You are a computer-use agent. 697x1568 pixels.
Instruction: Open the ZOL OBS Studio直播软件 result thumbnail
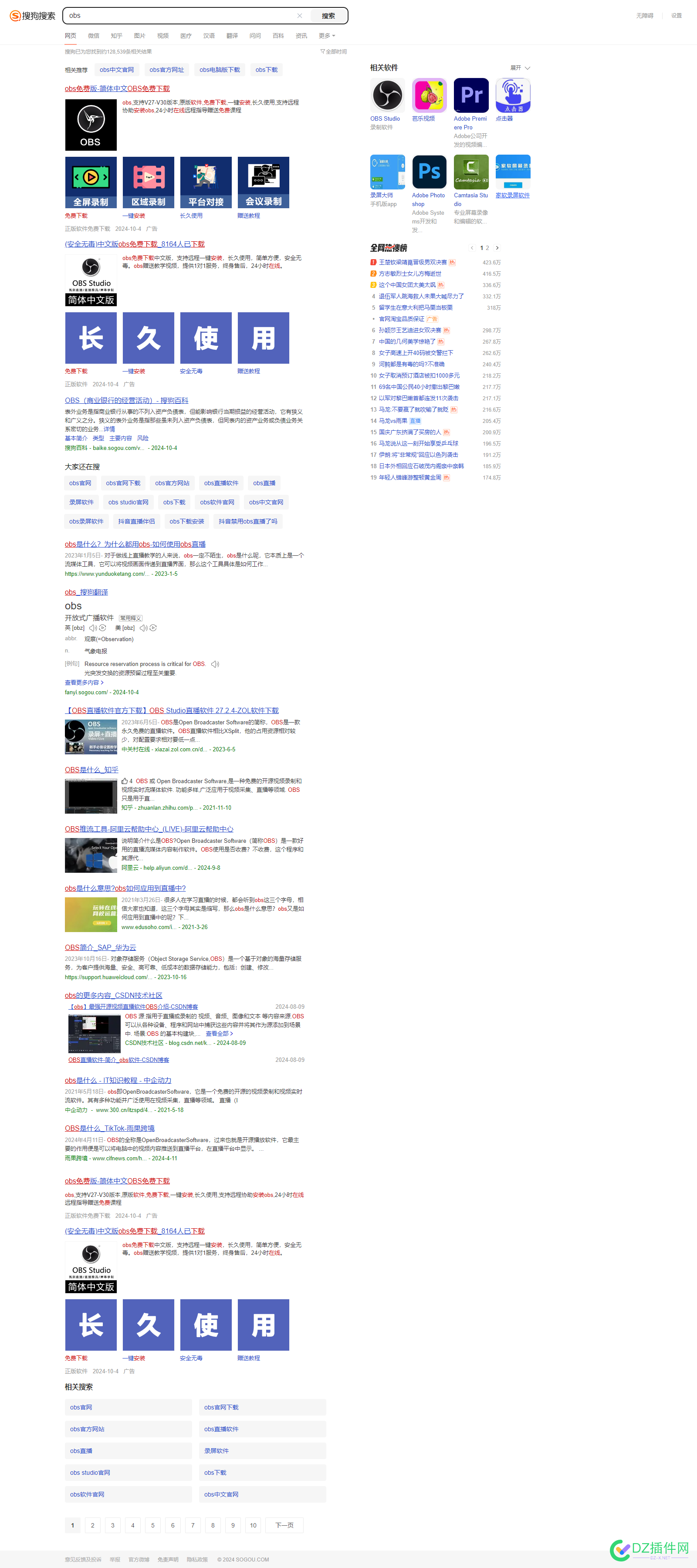point(91,737)
